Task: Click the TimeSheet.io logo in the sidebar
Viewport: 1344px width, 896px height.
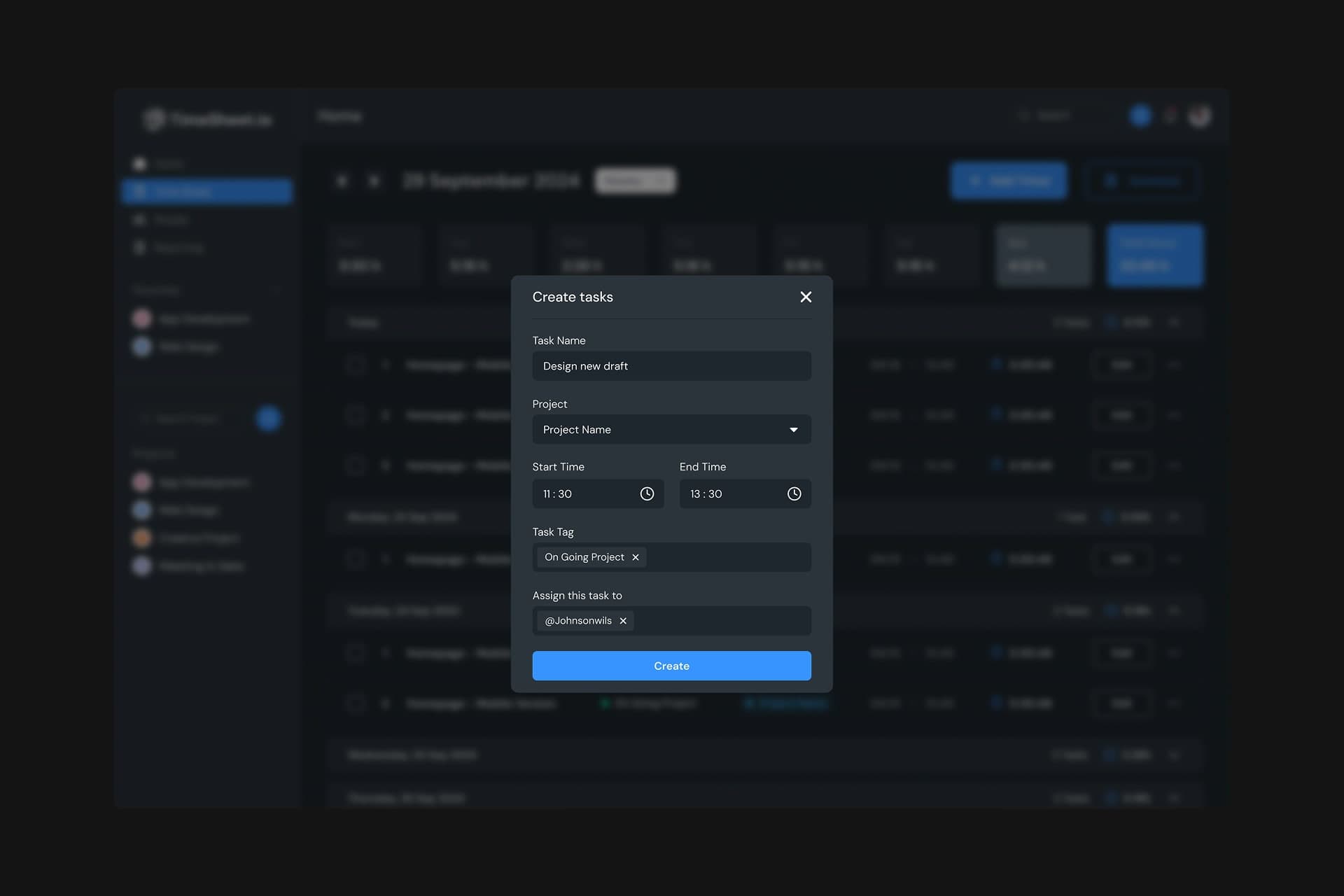Action: (x=206, y=119)
